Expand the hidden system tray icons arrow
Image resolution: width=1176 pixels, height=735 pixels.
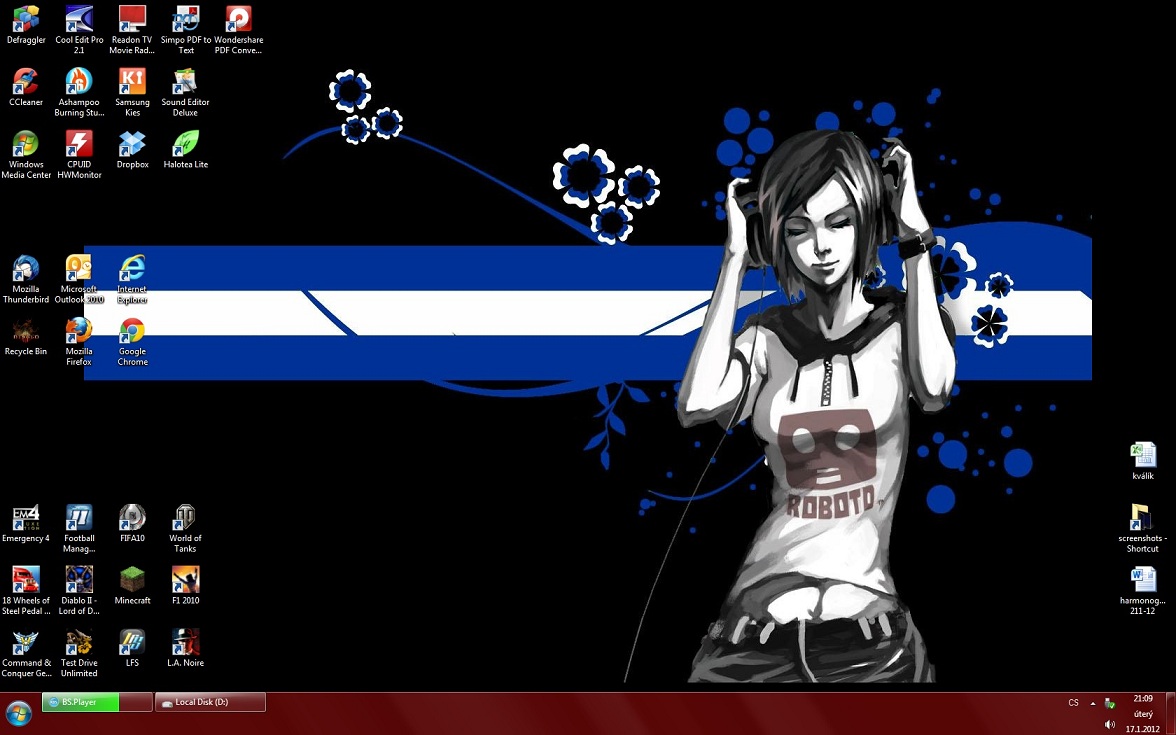click(x=1093, y=703)
